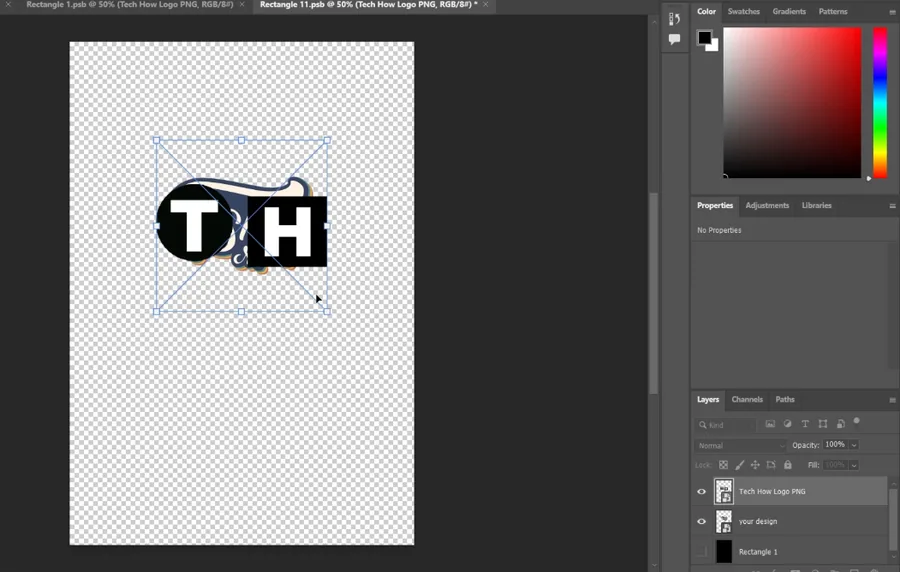Switch to Rectangle 1.psb document tab

click(x=130, y=5)
